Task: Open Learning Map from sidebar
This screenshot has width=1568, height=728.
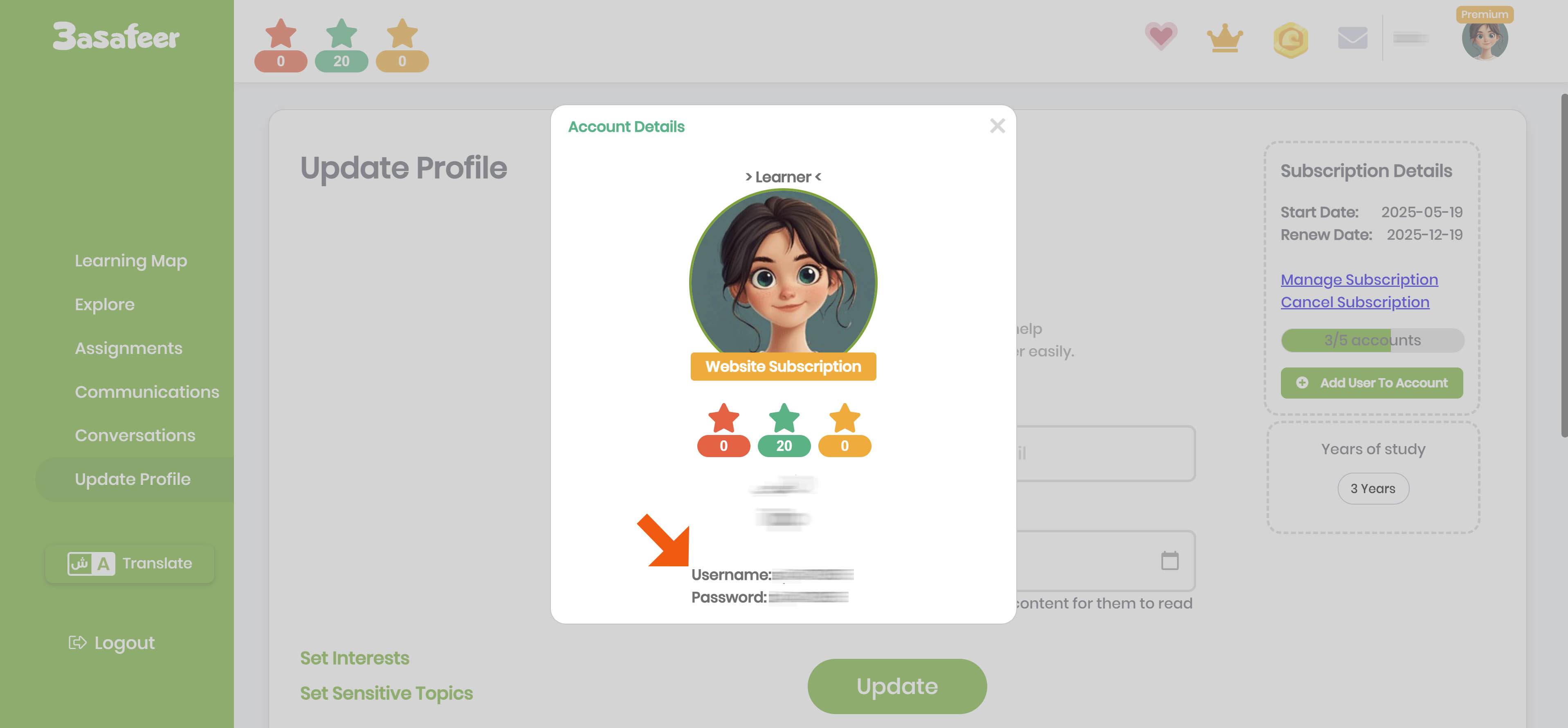Action: 131,261
